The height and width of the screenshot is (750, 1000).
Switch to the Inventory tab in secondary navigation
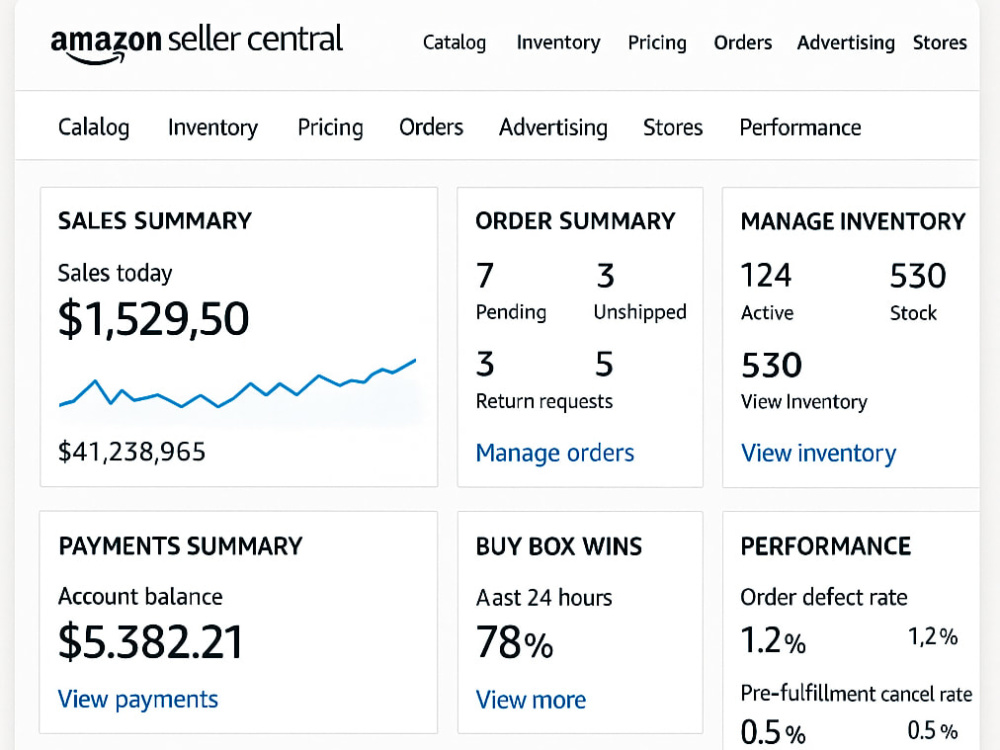(x=213, y=128)
